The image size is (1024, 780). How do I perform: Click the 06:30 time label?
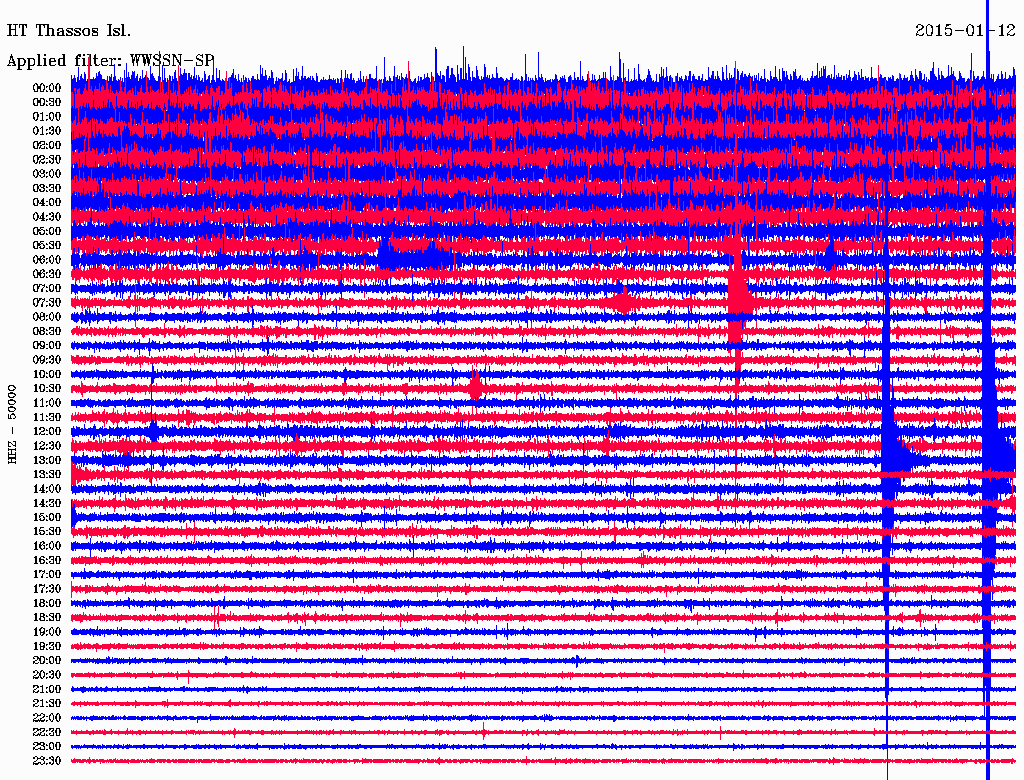[47, 274]
